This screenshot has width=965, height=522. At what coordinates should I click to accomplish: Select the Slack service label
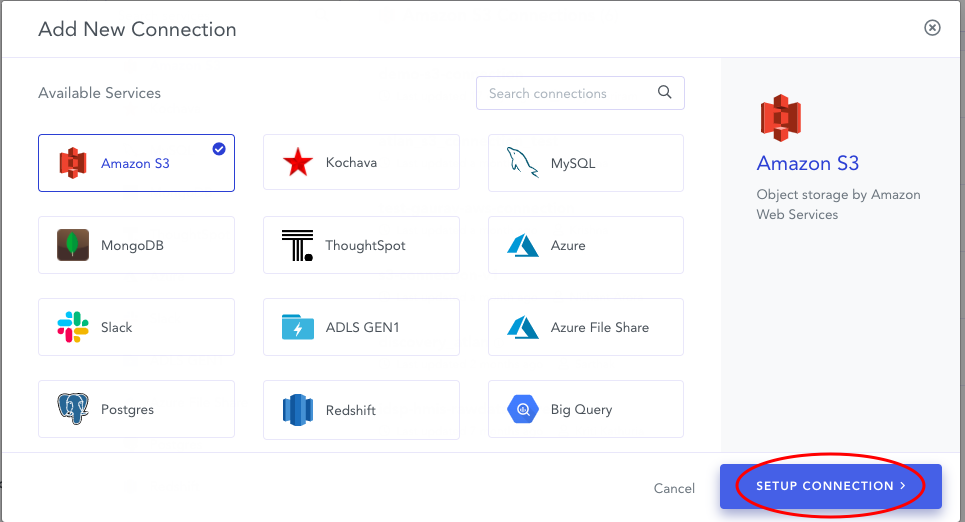pos(116,327)
